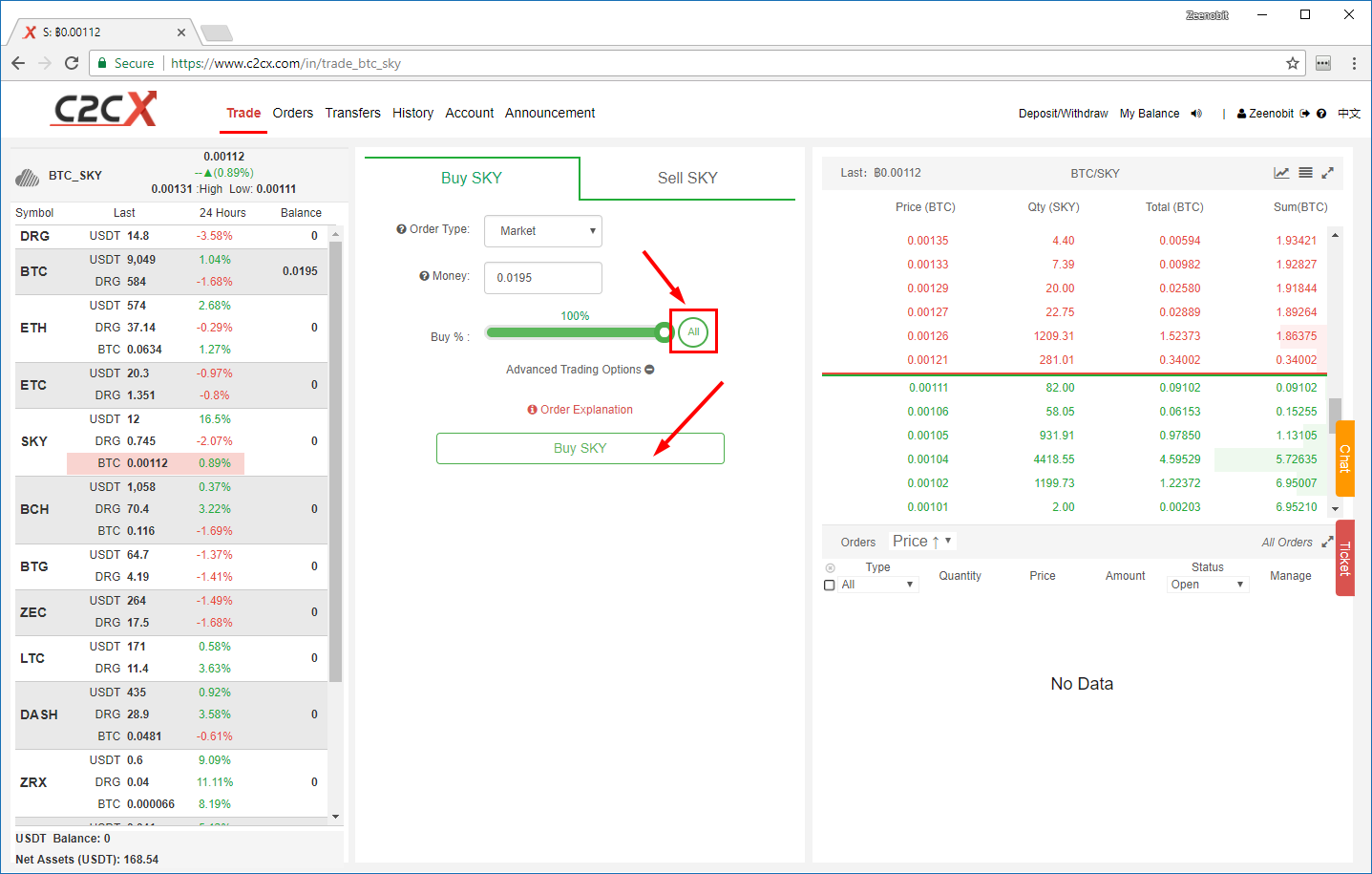Bookmark this page with the star icon
Image resolution: width=1372 pixels, height=874 pixels.
pyautogui.click(x=1293, y=63)
